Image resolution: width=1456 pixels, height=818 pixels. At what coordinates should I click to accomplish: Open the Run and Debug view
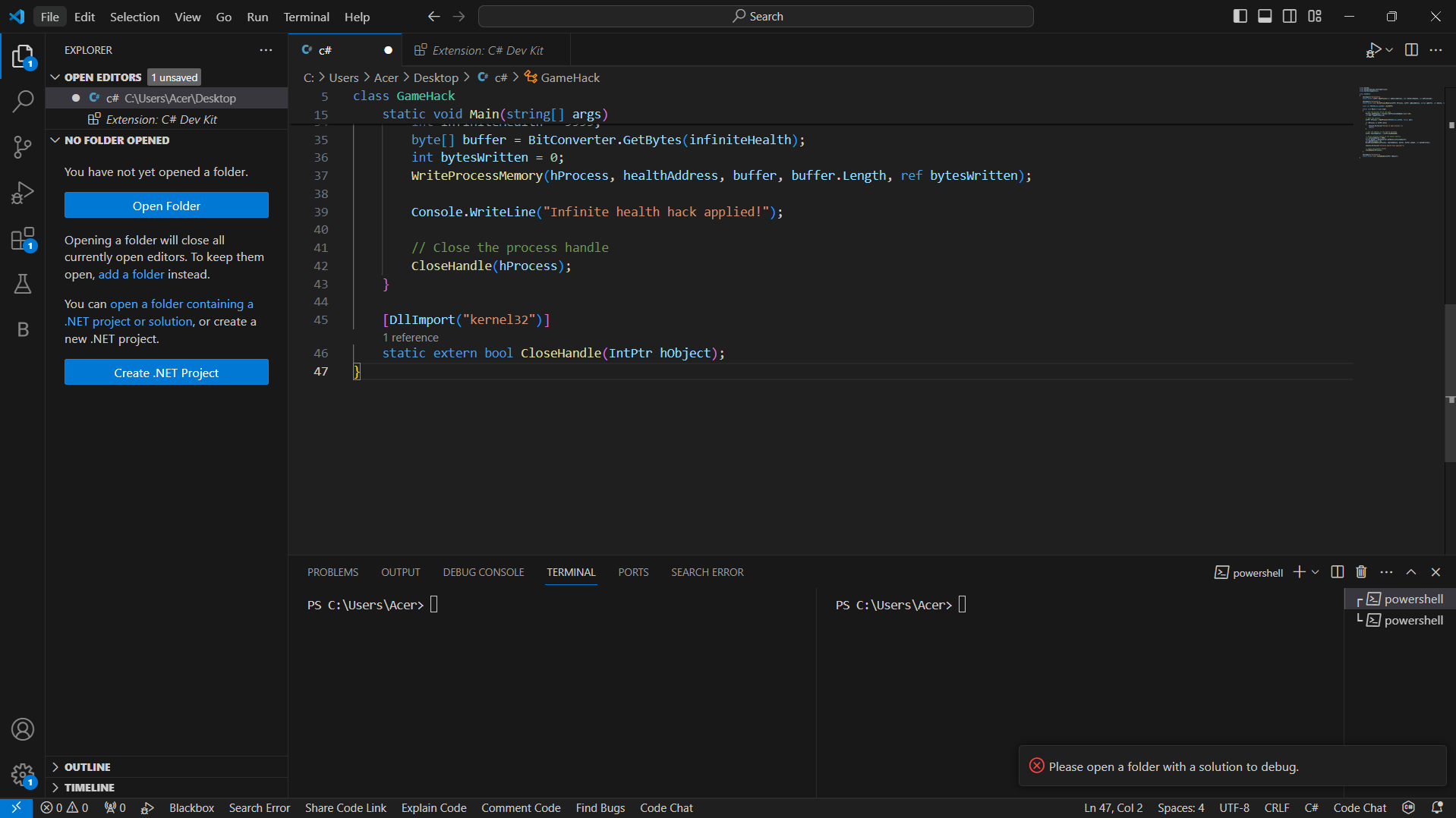click(23, 193)
